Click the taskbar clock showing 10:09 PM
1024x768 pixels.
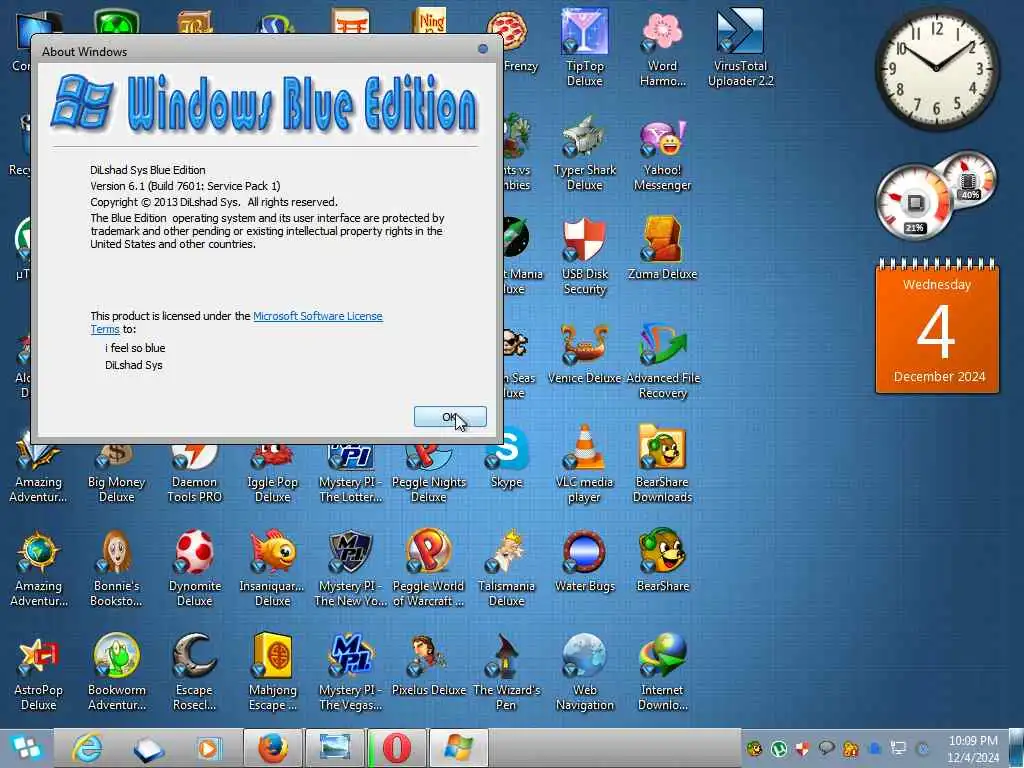click(973, 748)
